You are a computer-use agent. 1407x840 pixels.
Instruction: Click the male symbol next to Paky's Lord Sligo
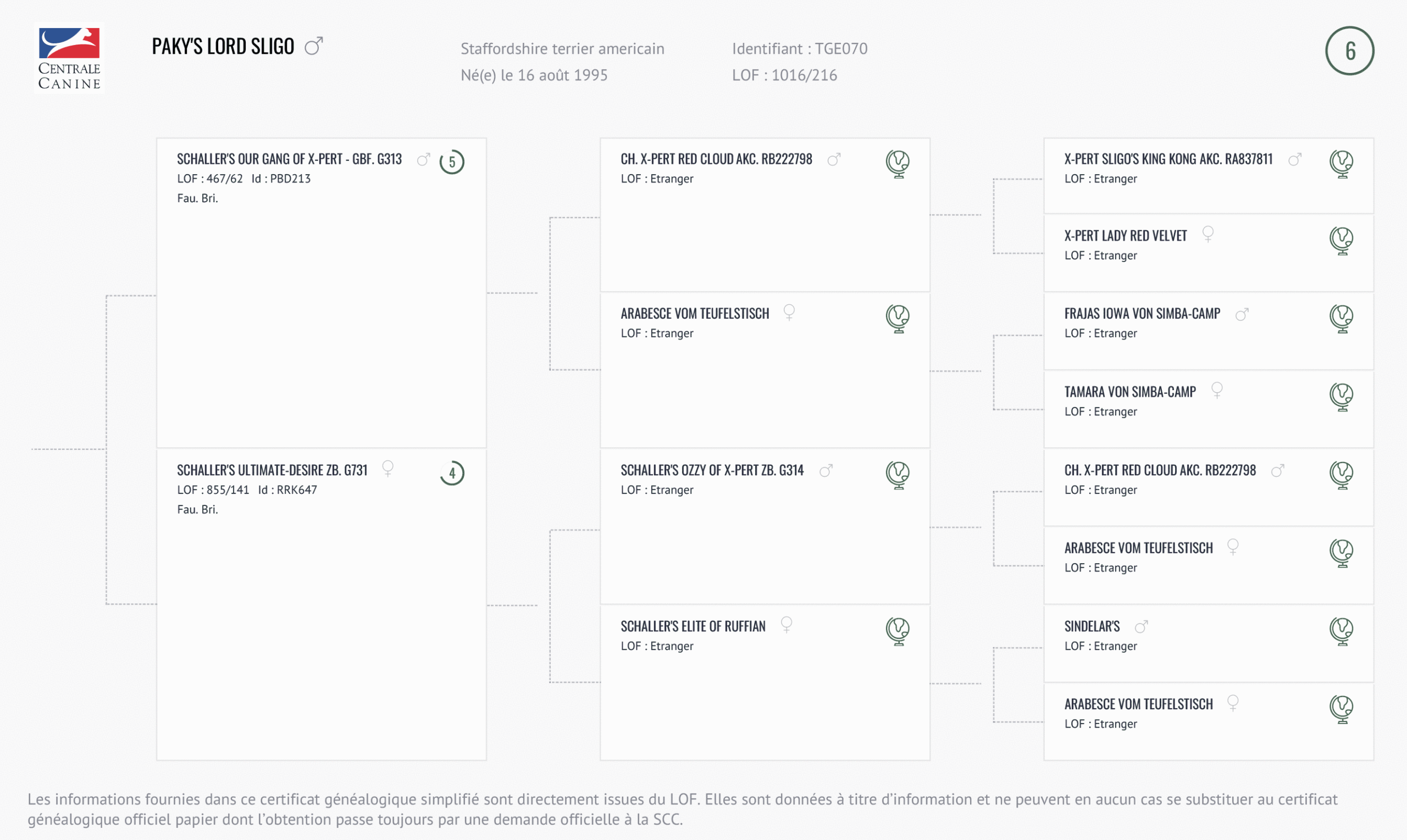[x=314, y=46]
